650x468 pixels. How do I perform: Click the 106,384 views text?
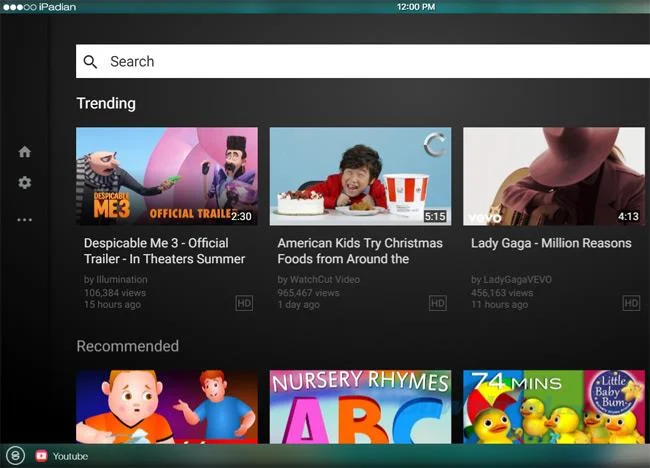115,293
